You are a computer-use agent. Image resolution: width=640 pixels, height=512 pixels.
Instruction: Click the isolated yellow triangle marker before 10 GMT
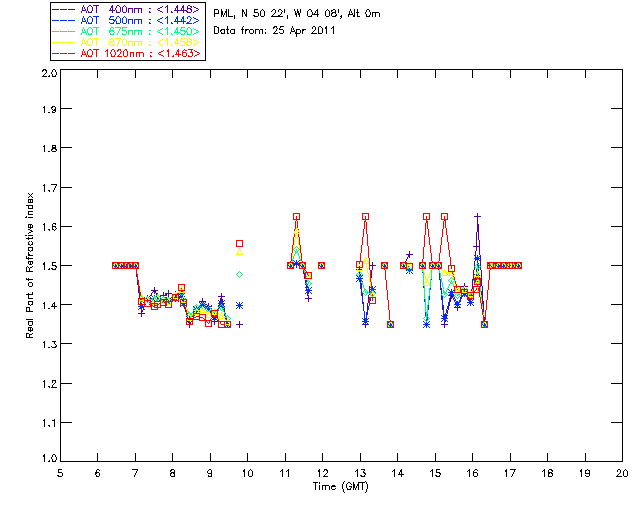[x=240, y=252]
